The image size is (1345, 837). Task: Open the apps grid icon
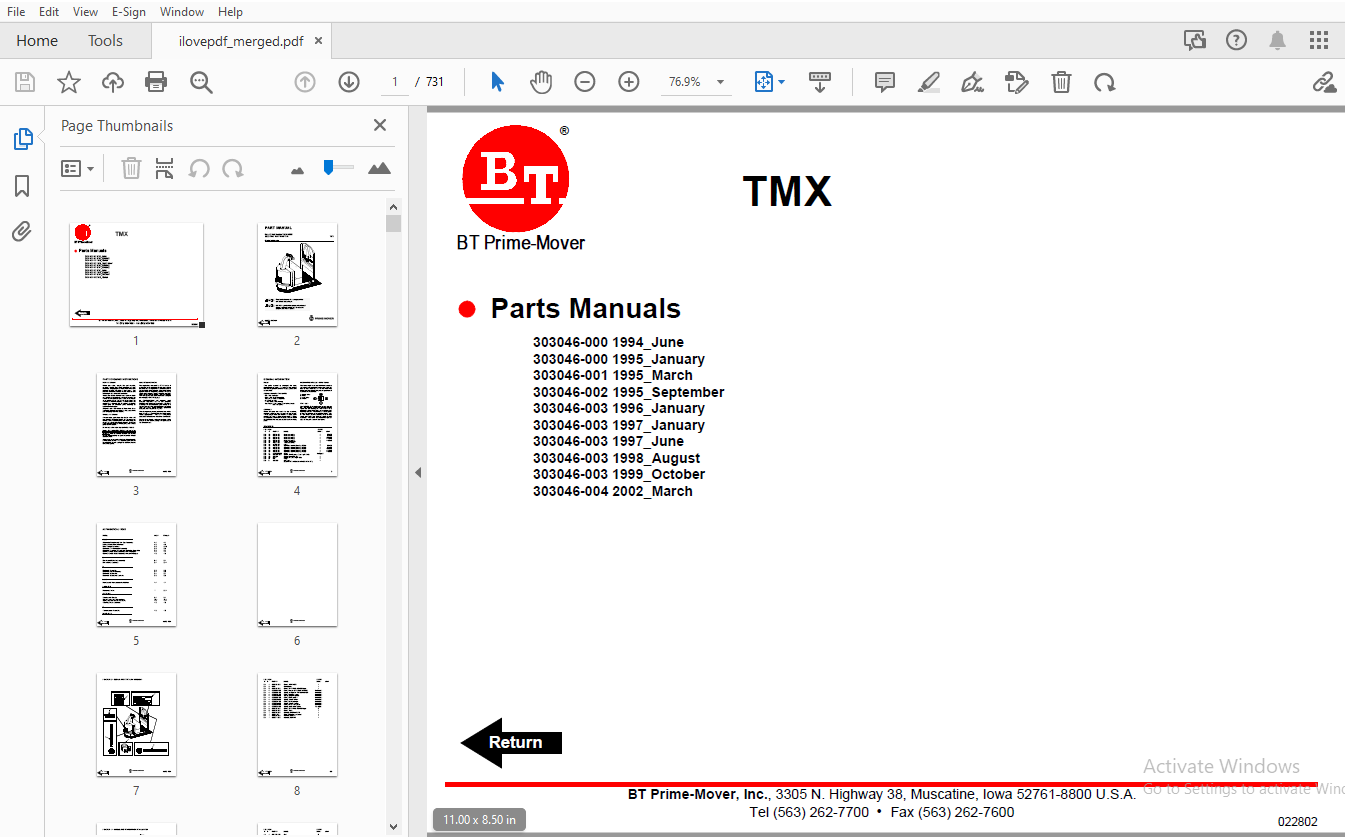1319,40
